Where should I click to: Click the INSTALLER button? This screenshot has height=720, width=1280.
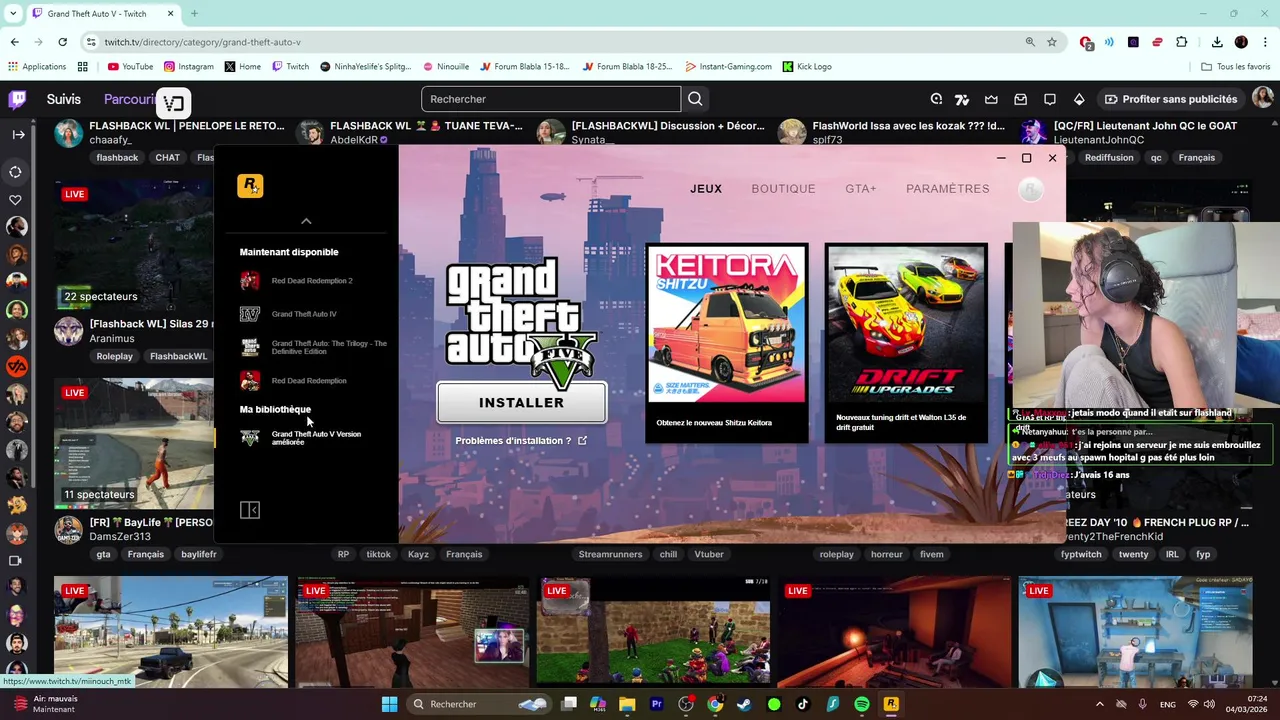tap(521, 402)
